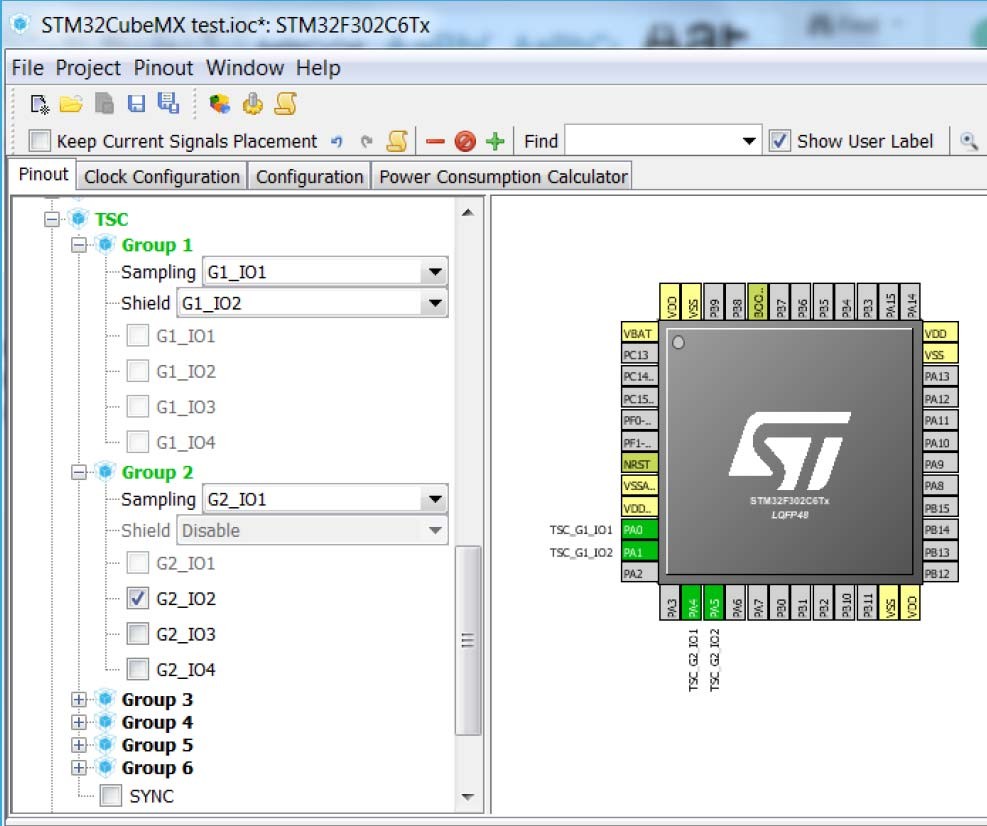Viewport: 987px width, 826px height.
Task: Check the G2_IO3 checkbox
Action: tap(137, 633)
